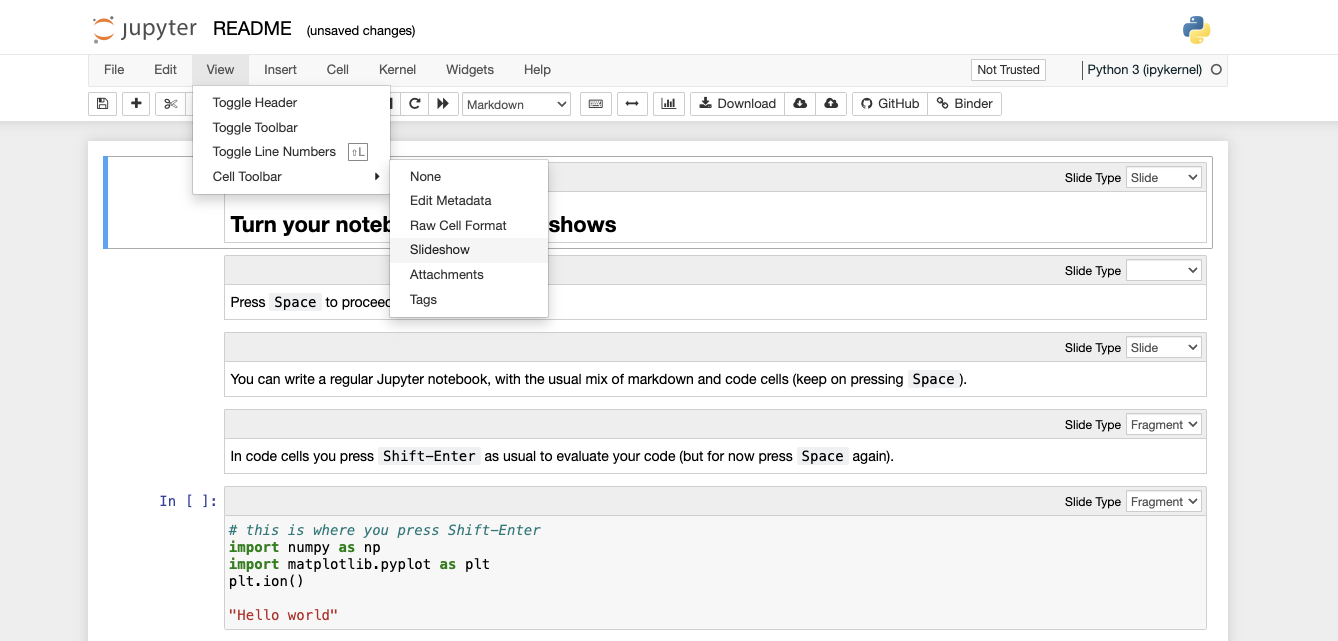This screenshot has height=641, width=1338.
Task: Open the Markdown cell type dropdown
Action: click(516, 104)
